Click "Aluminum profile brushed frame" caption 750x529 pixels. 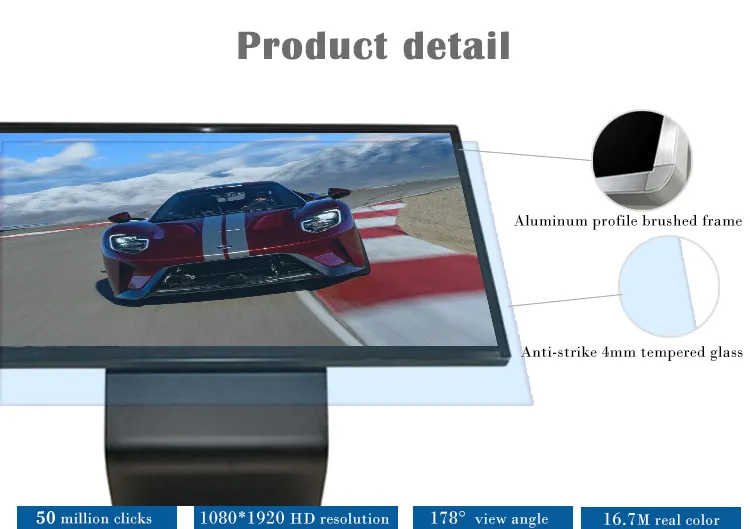coord(628,221)
